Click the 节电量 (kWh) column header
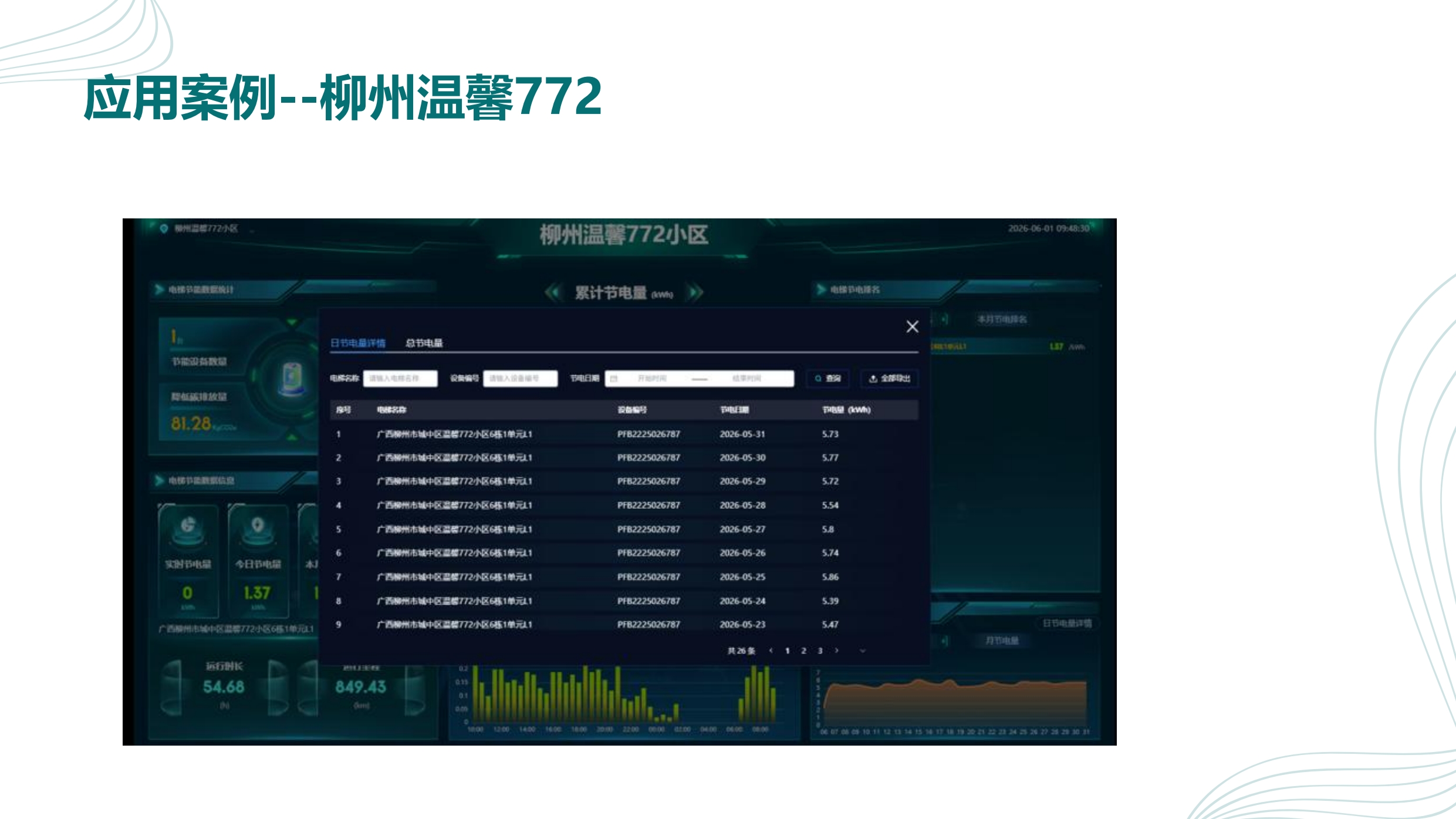This screenshot has height=819, width=1456. 846,410
